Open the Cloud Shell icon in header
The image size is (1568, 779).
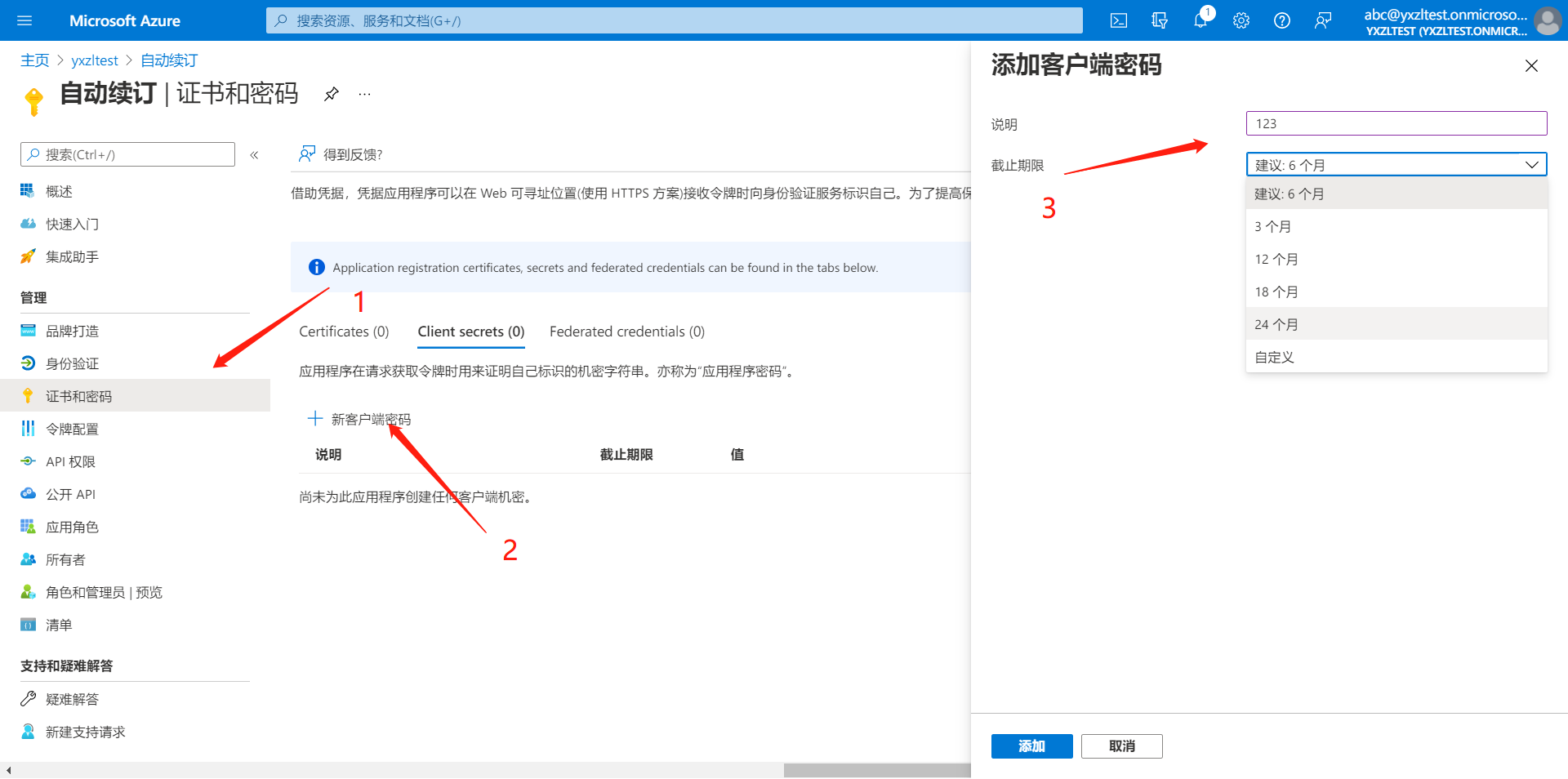click(1119, 20)
